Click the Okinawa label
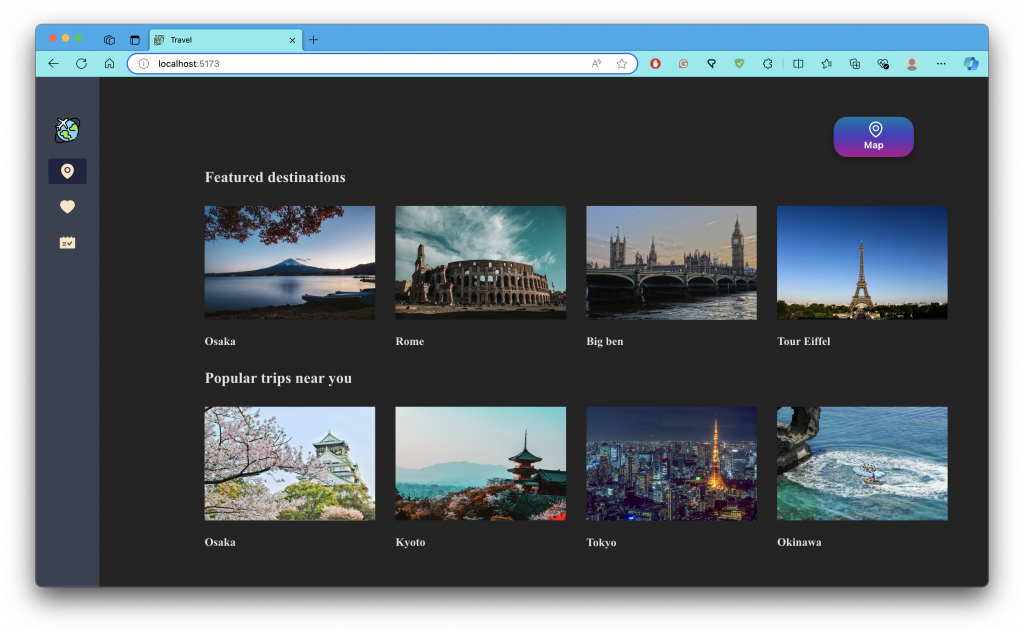The width and height of the screenshot is (1024, 634). (x=799, y=542)
